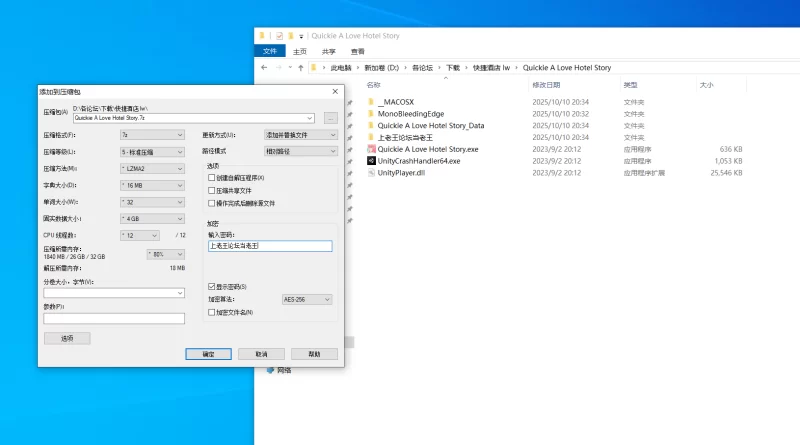The width and height of the screenshot is (800, 445).
Task: Enable 加密文件名 checkbox
Action: [x=211, y=312]
